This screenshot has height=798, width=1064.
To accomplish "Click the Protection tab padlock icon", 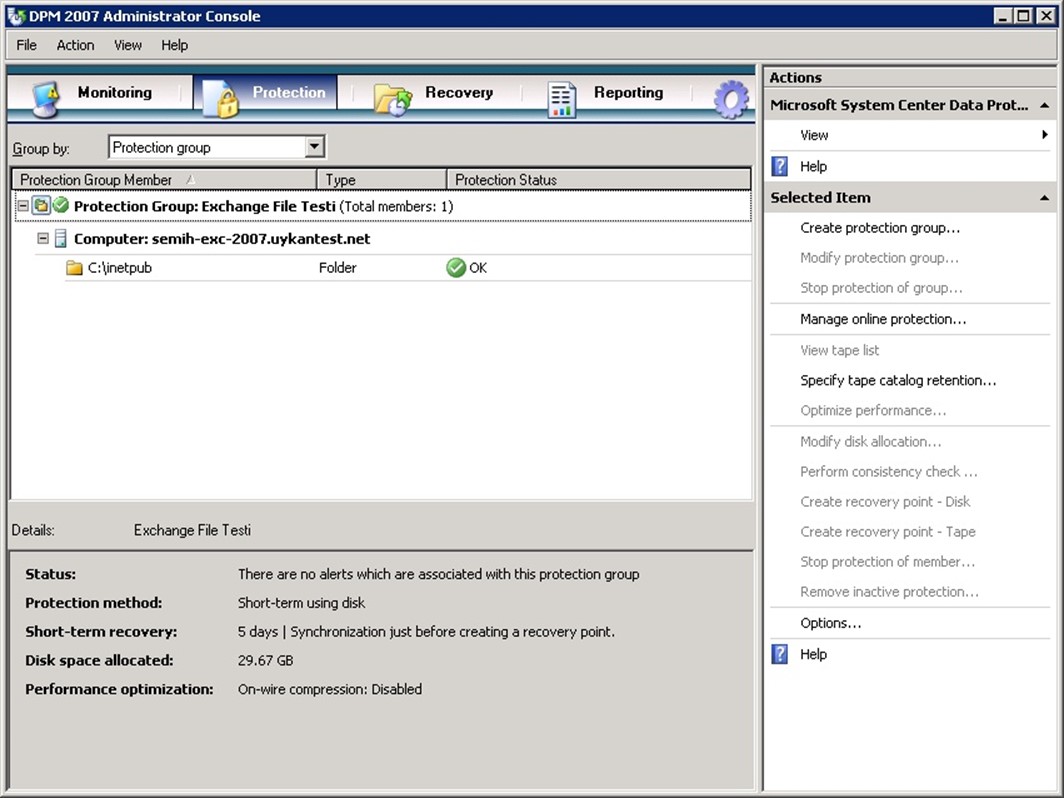I will [x=220, y=97].
